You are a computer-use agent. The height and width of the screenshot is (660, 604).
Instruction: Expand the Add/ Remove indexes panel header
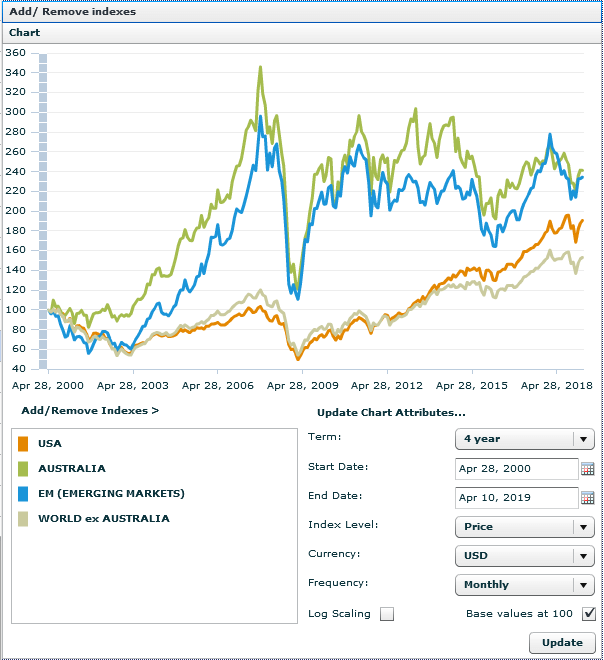302,12
